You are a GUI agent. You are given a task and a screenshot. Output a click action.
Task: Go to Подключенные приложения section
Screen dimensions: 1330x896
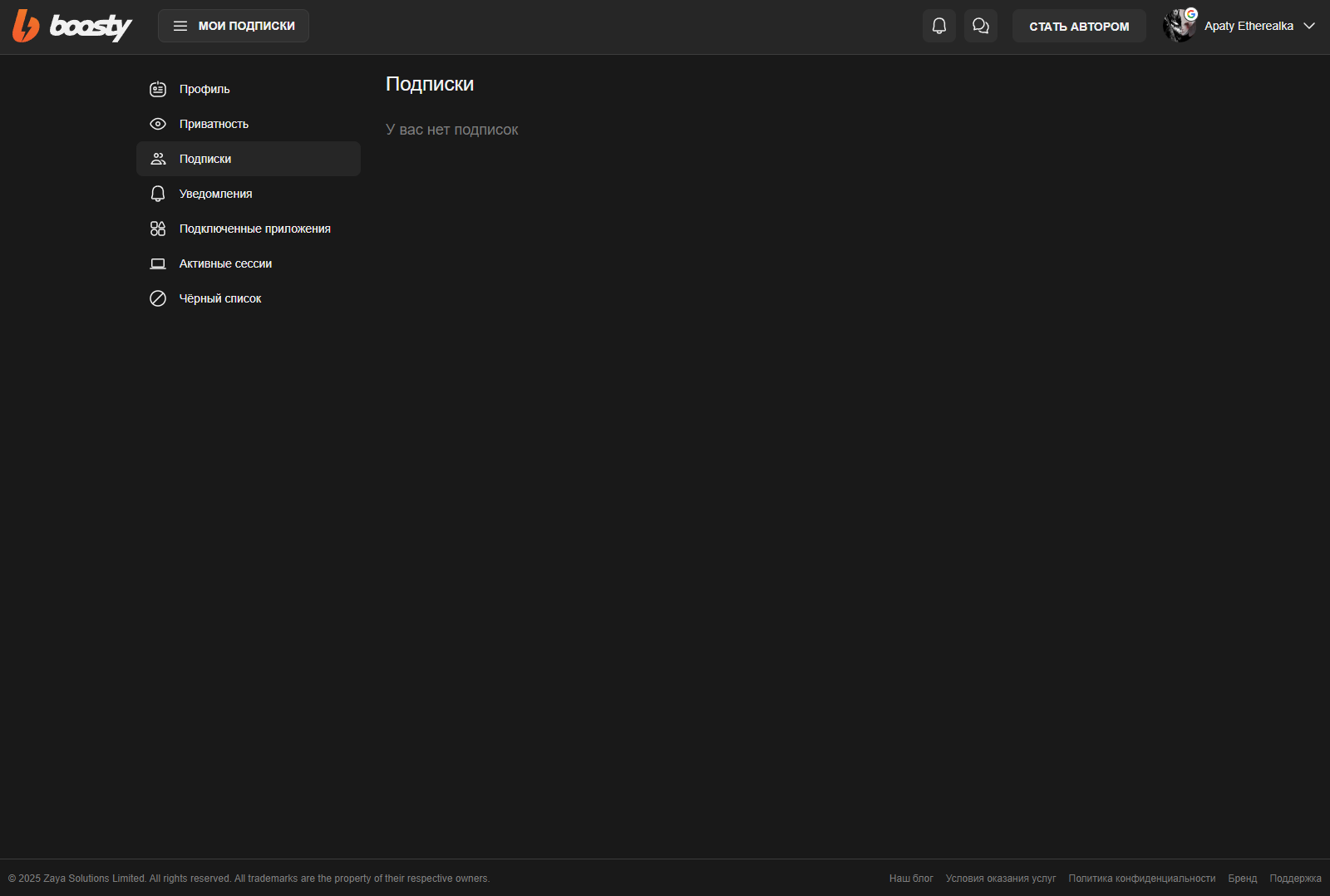tap(254, 229)
